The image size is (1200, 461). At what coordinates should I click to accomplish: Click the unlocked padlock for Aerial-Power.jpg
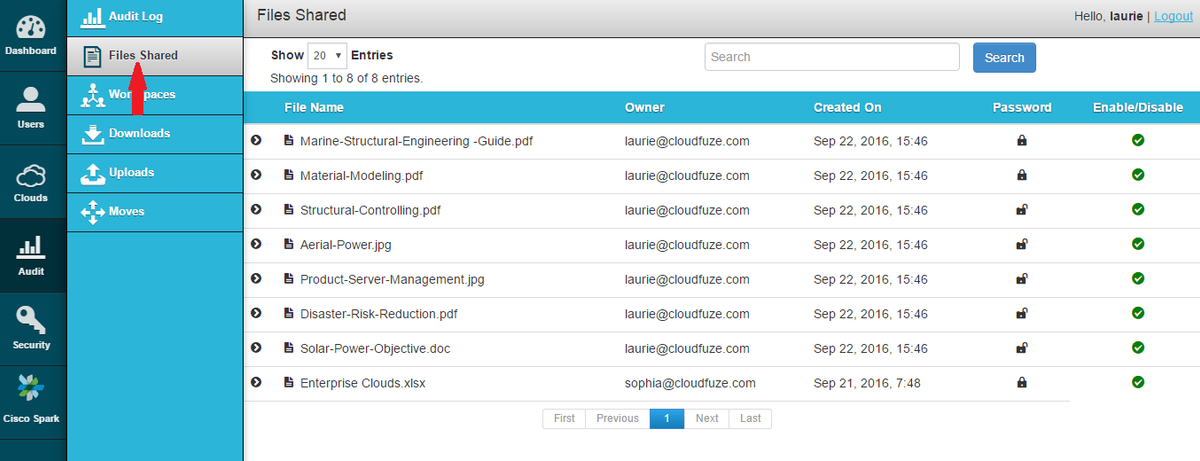click(x=1022, y=244)
